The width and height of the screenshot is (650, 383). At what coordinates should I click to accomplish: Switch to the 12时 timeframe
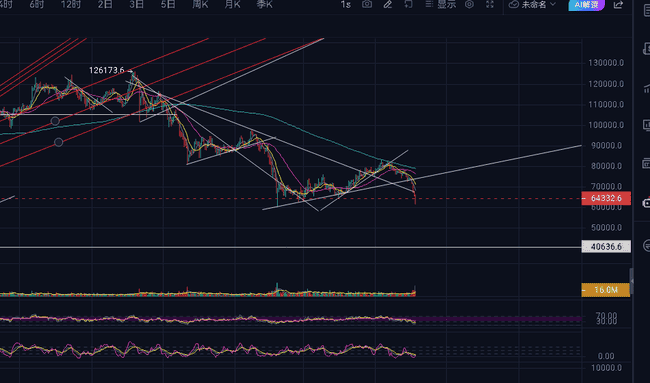tap(71, 5)
